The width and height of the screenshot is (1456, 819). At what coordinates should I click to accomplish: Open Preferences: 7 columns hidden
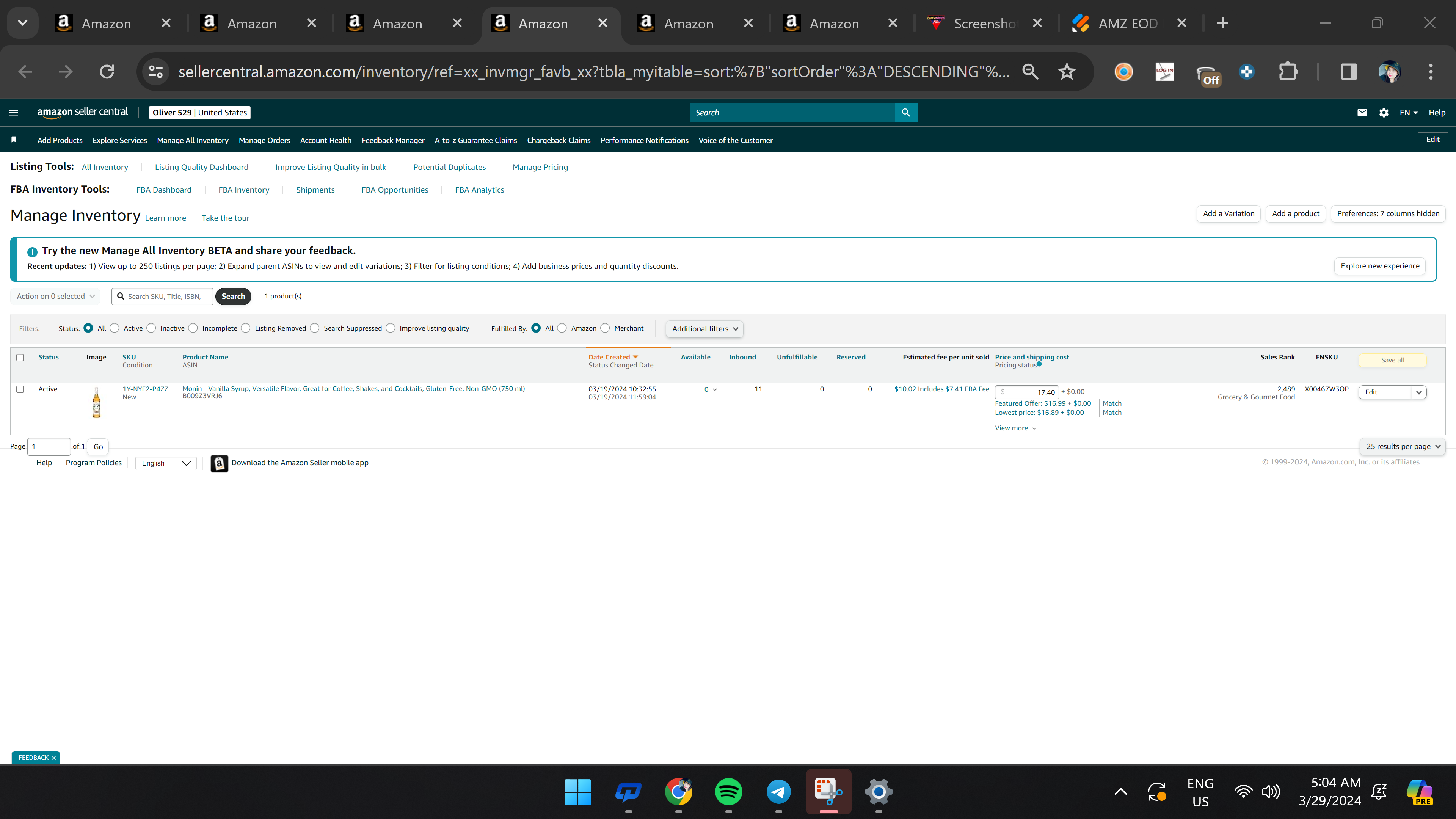pyautogui.click(x=1388, y=213)
